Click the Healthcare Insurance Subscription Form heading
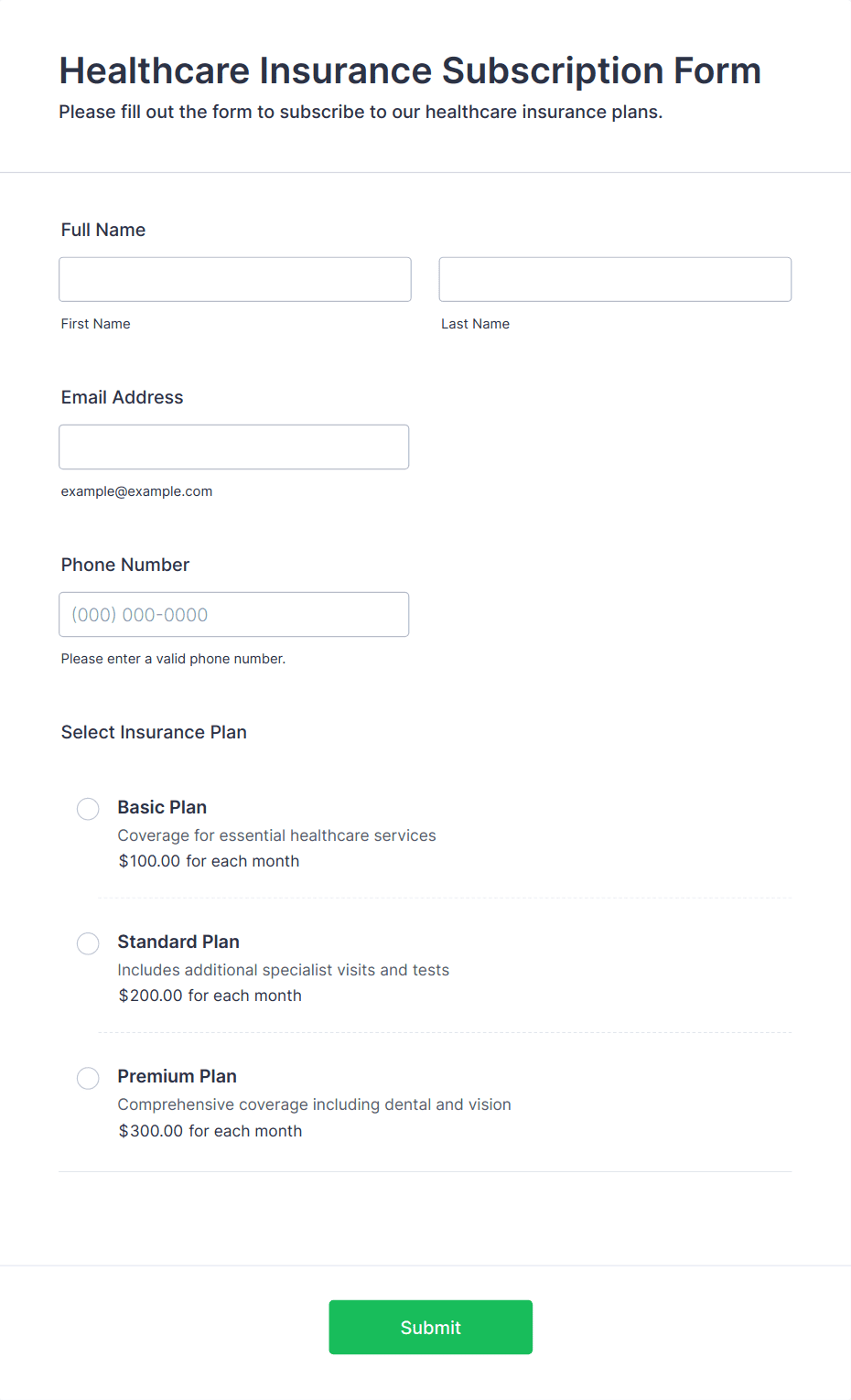Image resolution: width=851 pixels, height=1400 pixels. tap(410, 70)
